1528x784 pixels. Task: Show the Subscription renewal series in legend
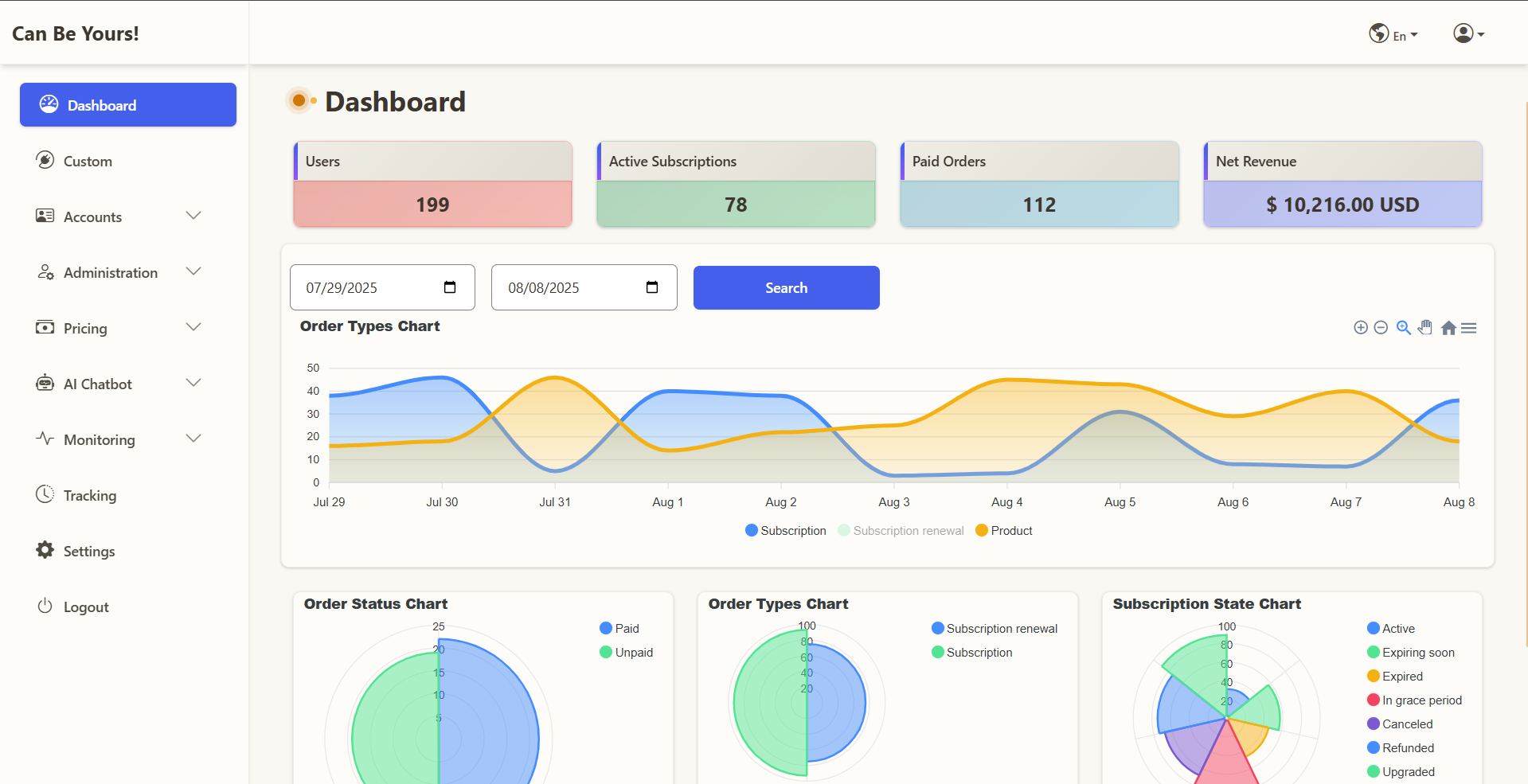coord(901,531)
